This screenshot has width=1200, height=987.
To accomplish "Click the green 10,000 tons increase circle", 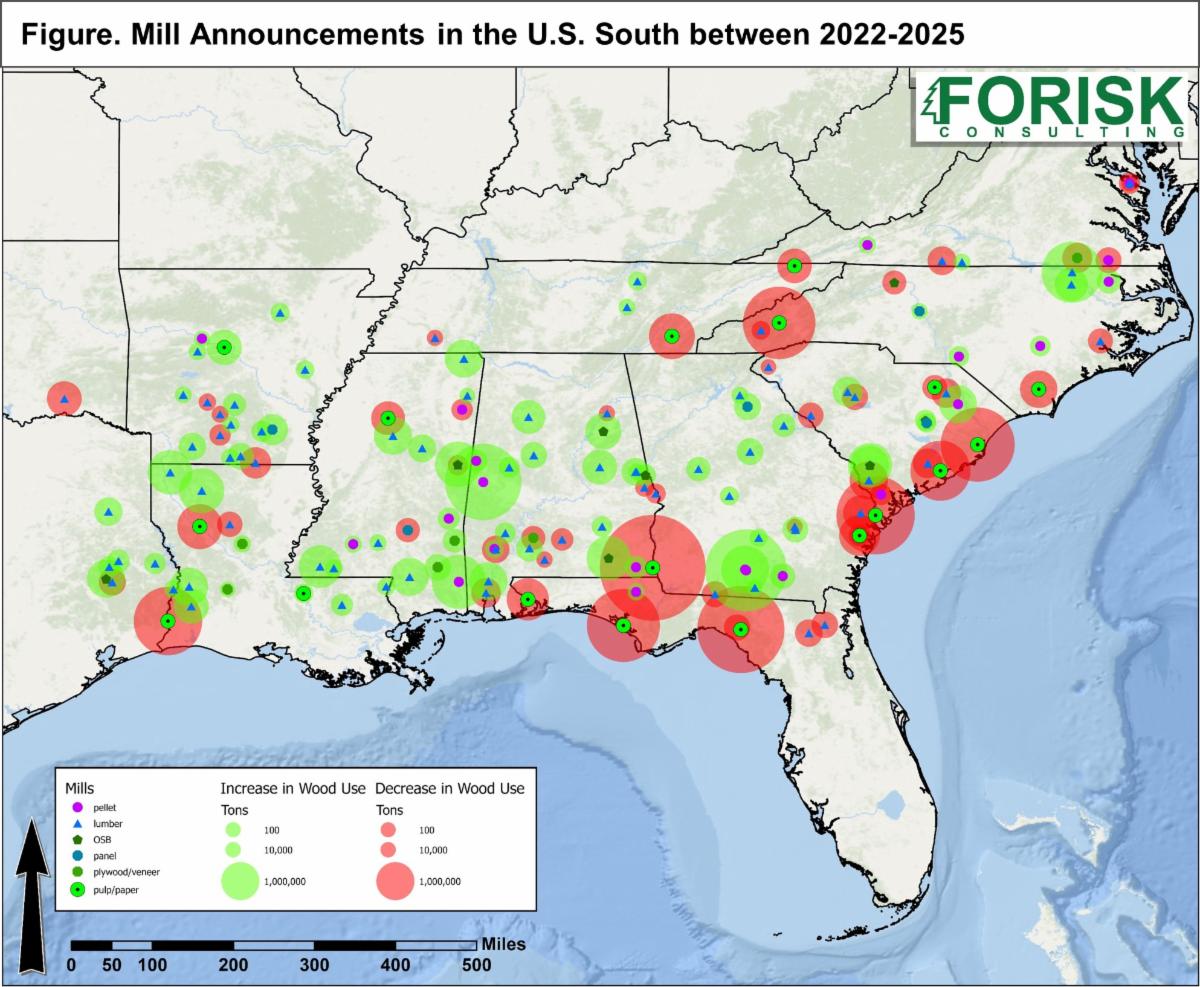I will 232,849.
